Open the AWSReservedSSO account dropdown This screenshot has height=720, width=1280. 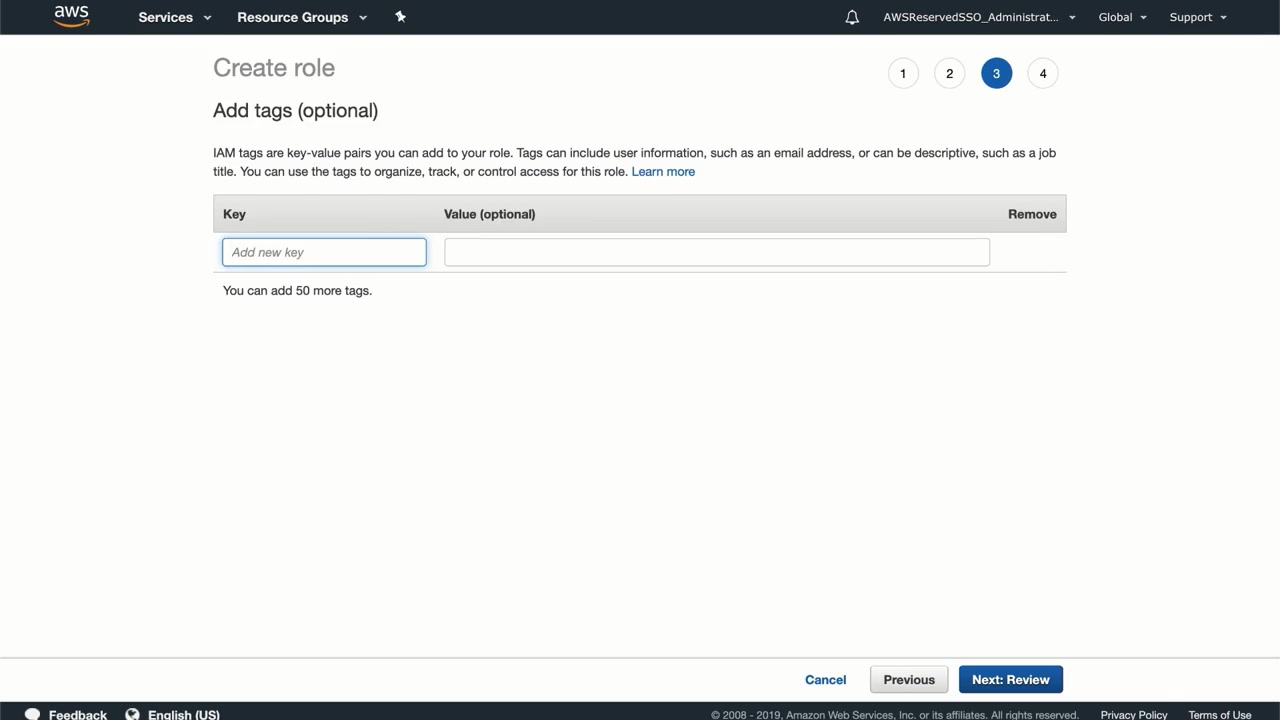(979, 17)
